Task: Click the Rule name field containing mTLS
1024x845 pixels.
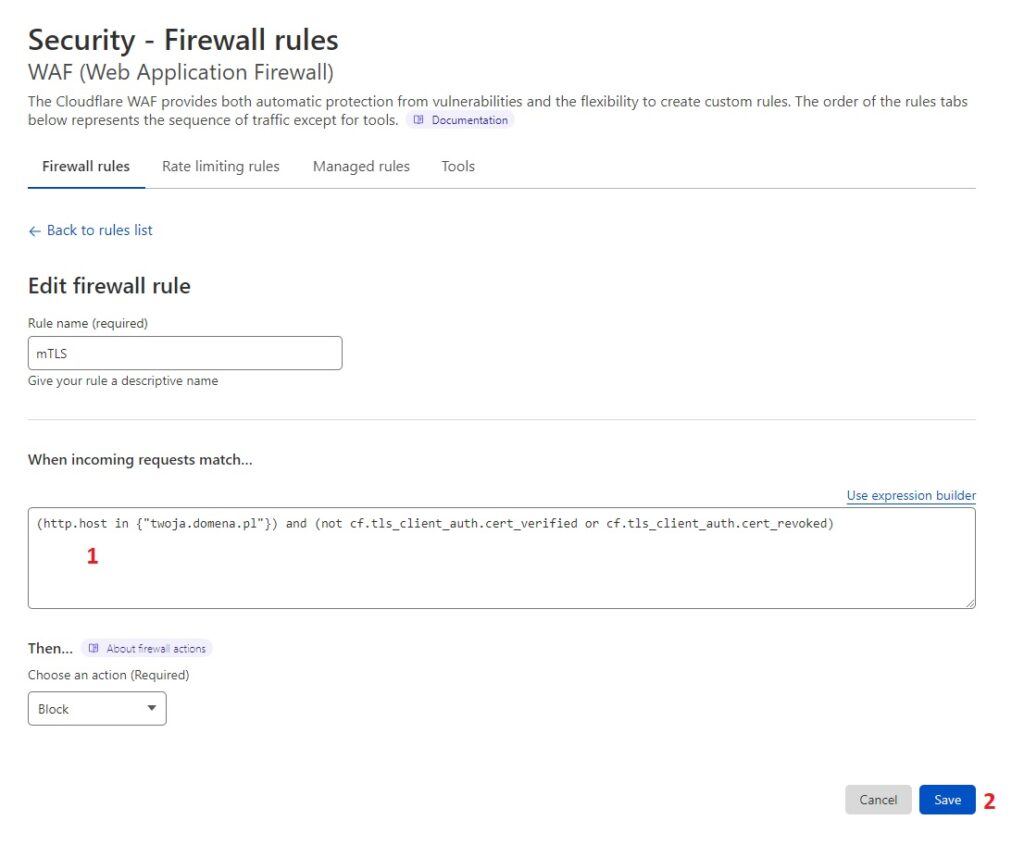Action: [x=185, y=353]
